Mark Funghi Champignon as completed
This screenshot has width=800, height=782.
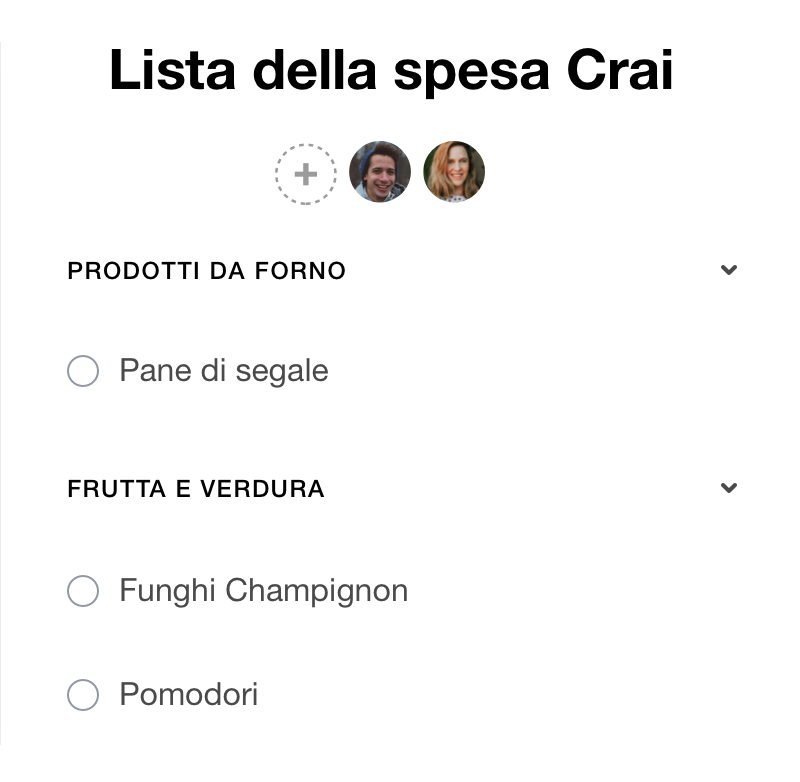click(83, 591)
